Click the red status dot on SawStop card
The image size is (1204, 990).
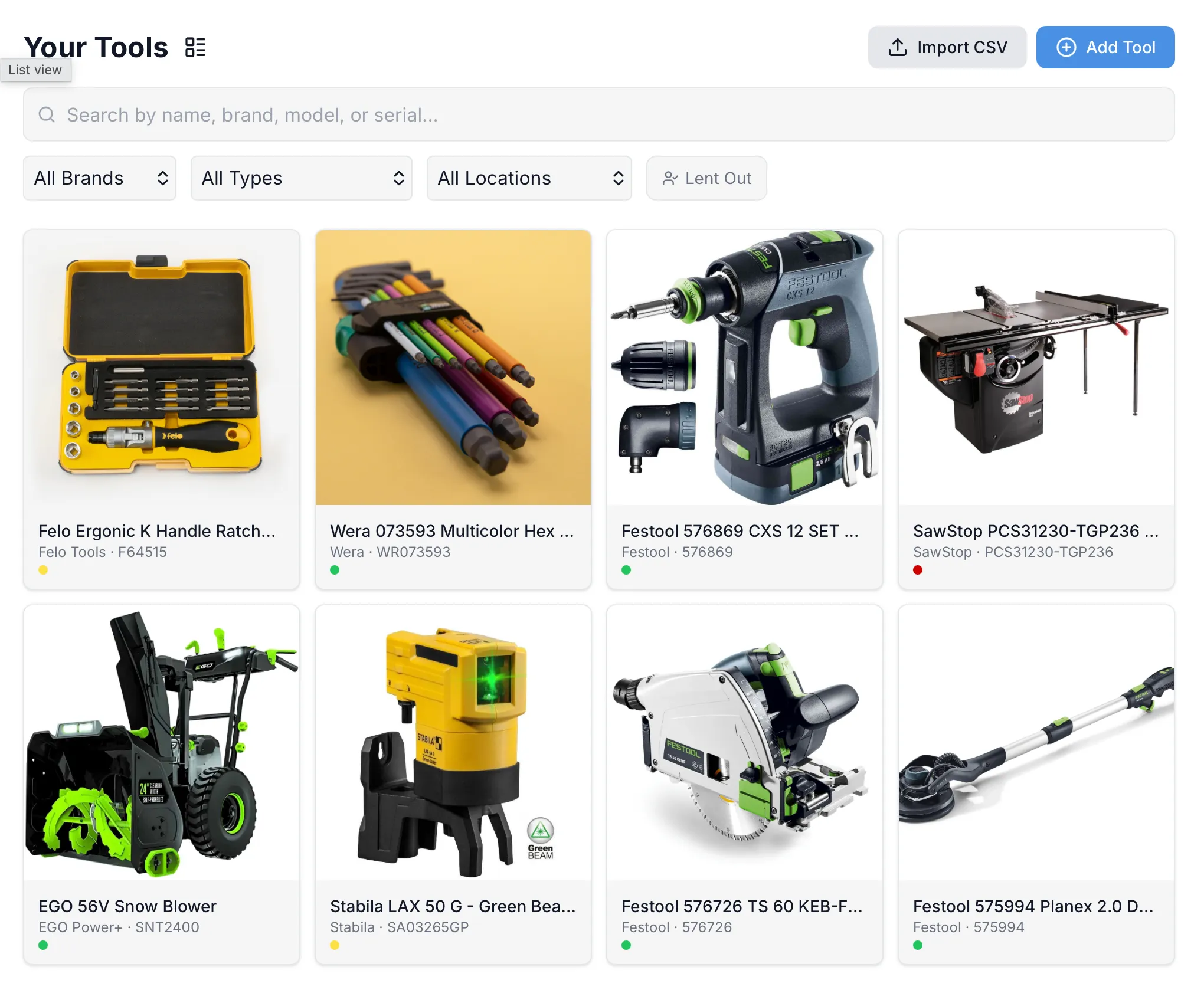point(918,570)
